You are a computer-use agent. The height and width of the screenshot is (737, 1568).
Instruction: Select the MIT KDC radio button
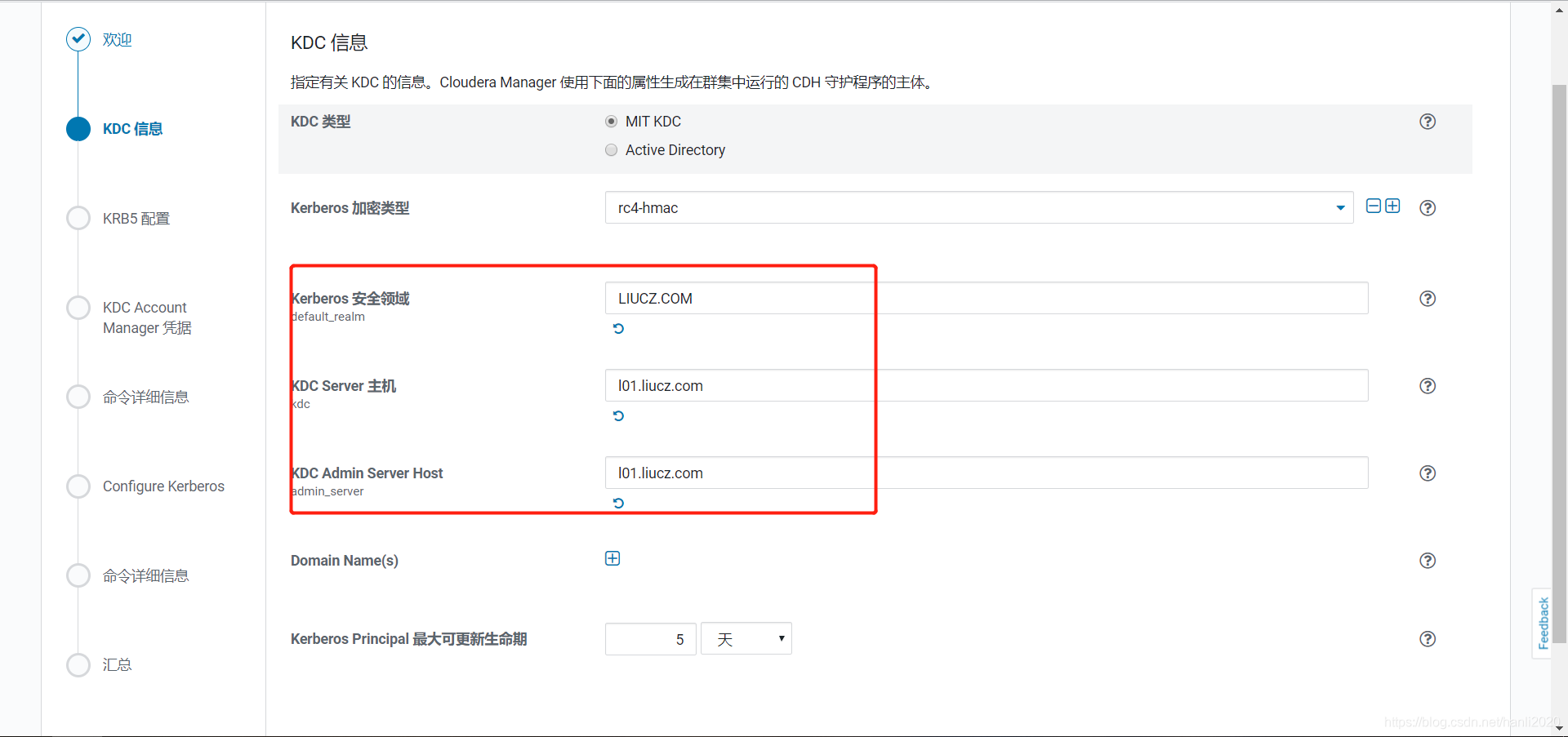point(611,122)
